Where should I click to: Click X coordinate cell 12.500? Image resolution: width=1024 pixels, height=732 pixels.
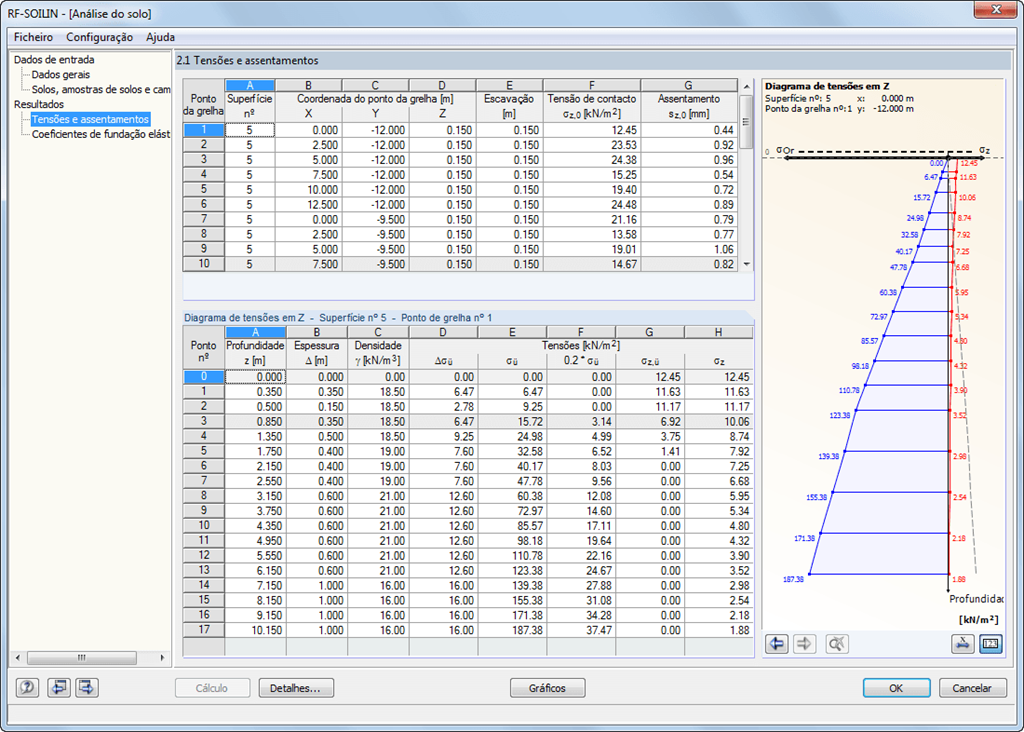(308, 204)
